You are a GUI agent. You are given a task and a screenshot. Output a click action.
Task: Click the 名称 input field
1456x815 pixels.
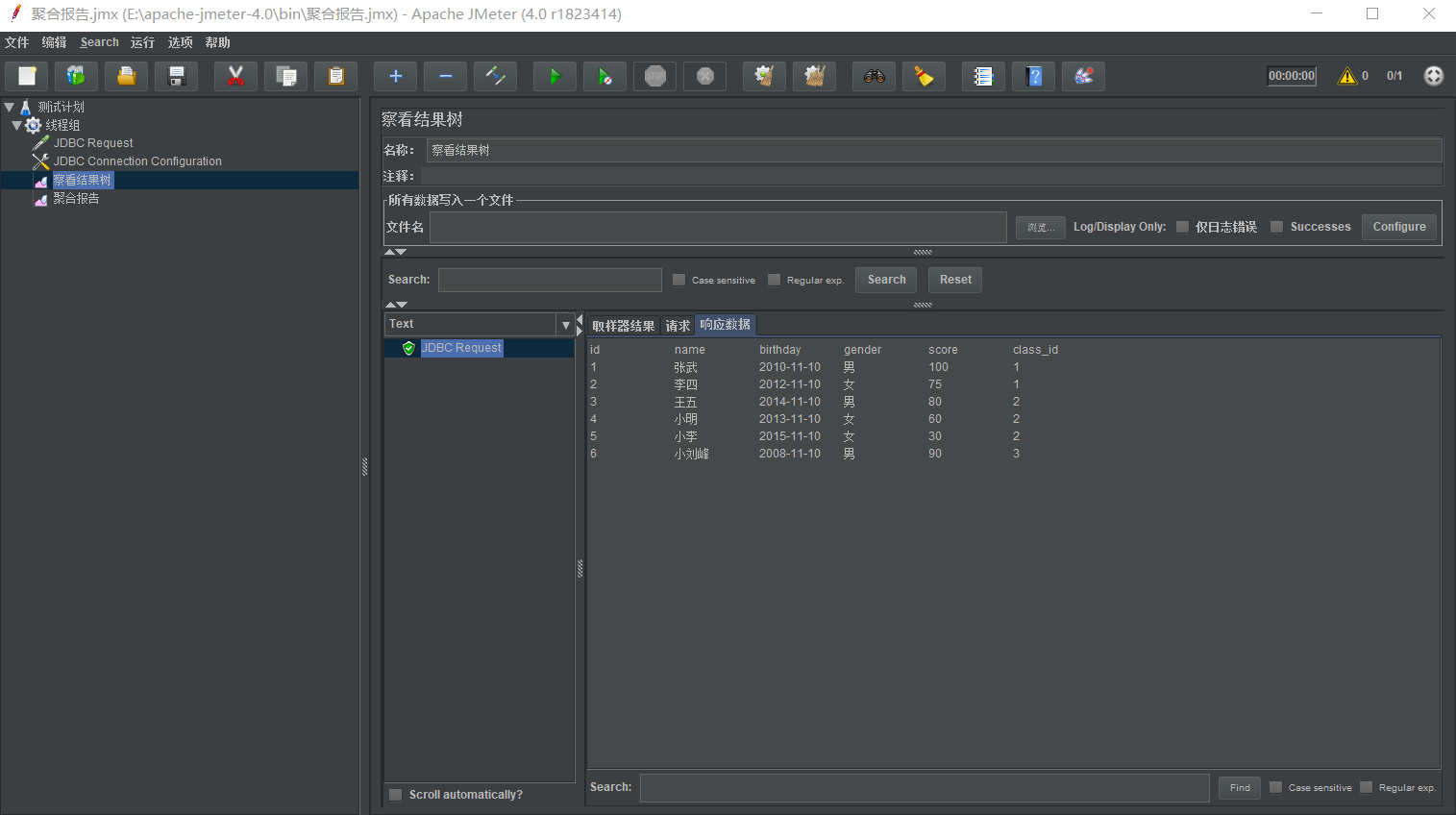click(x=934, y=150)
